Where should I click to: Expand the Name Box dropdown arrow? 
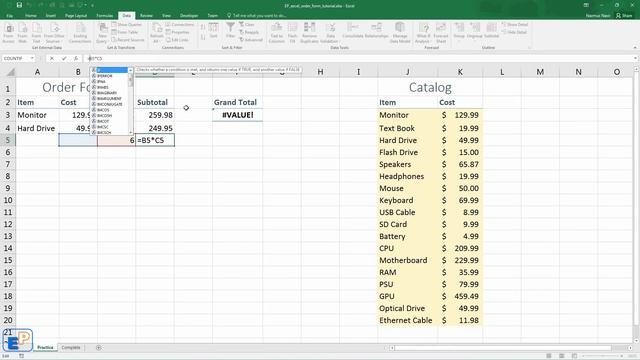(x=32, y=58)
